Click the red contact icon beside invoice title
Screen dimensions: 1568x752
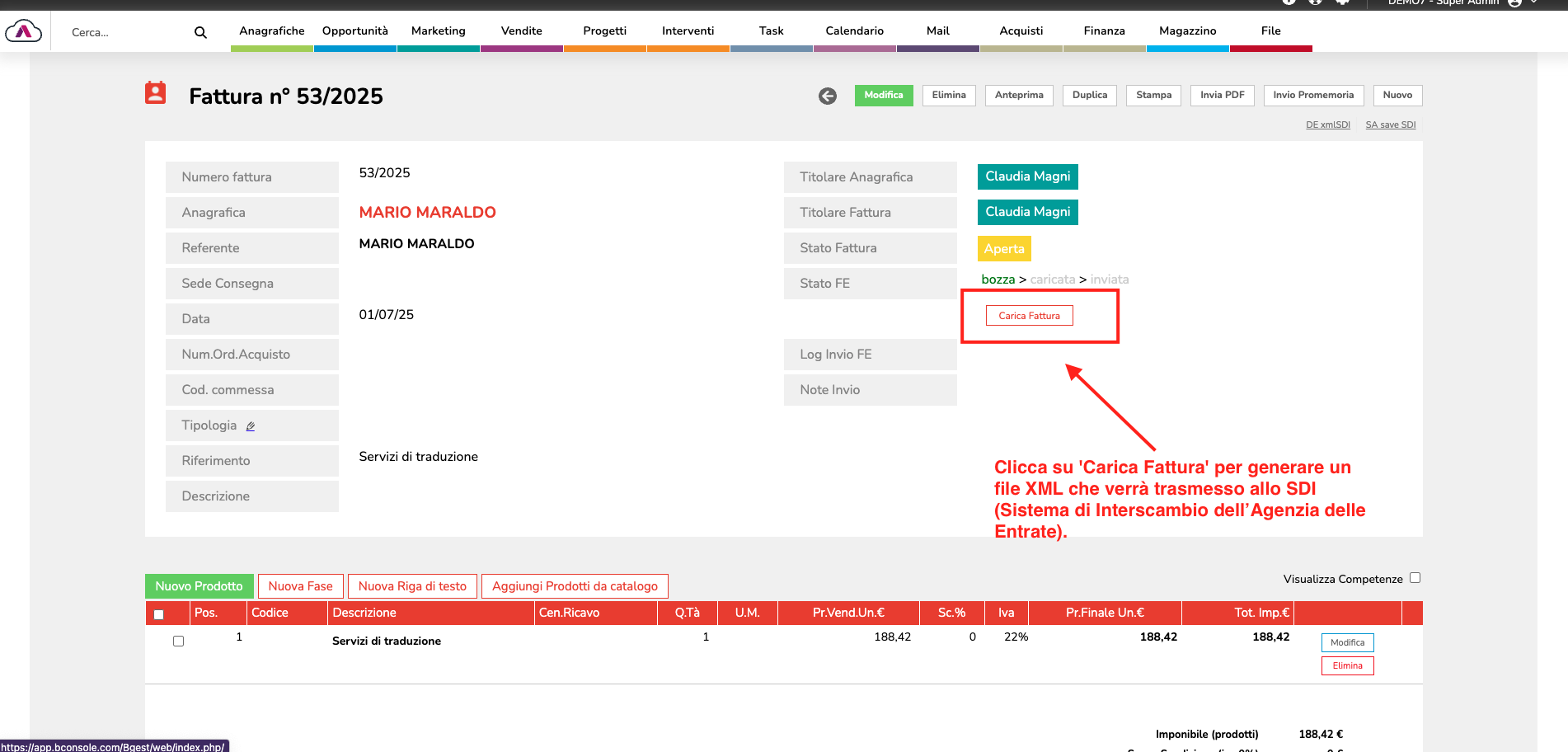click(x=155, y=93)
